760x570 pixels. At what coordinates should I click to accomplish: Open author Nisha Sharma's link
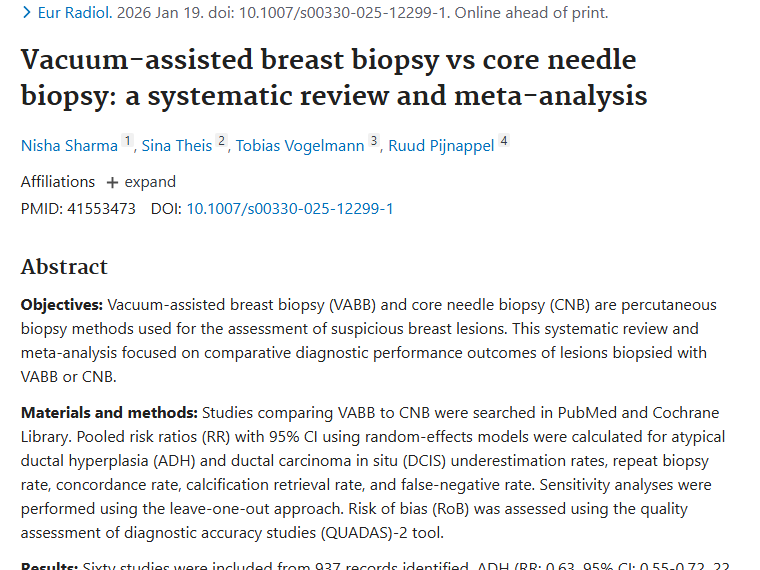(69, 146)
